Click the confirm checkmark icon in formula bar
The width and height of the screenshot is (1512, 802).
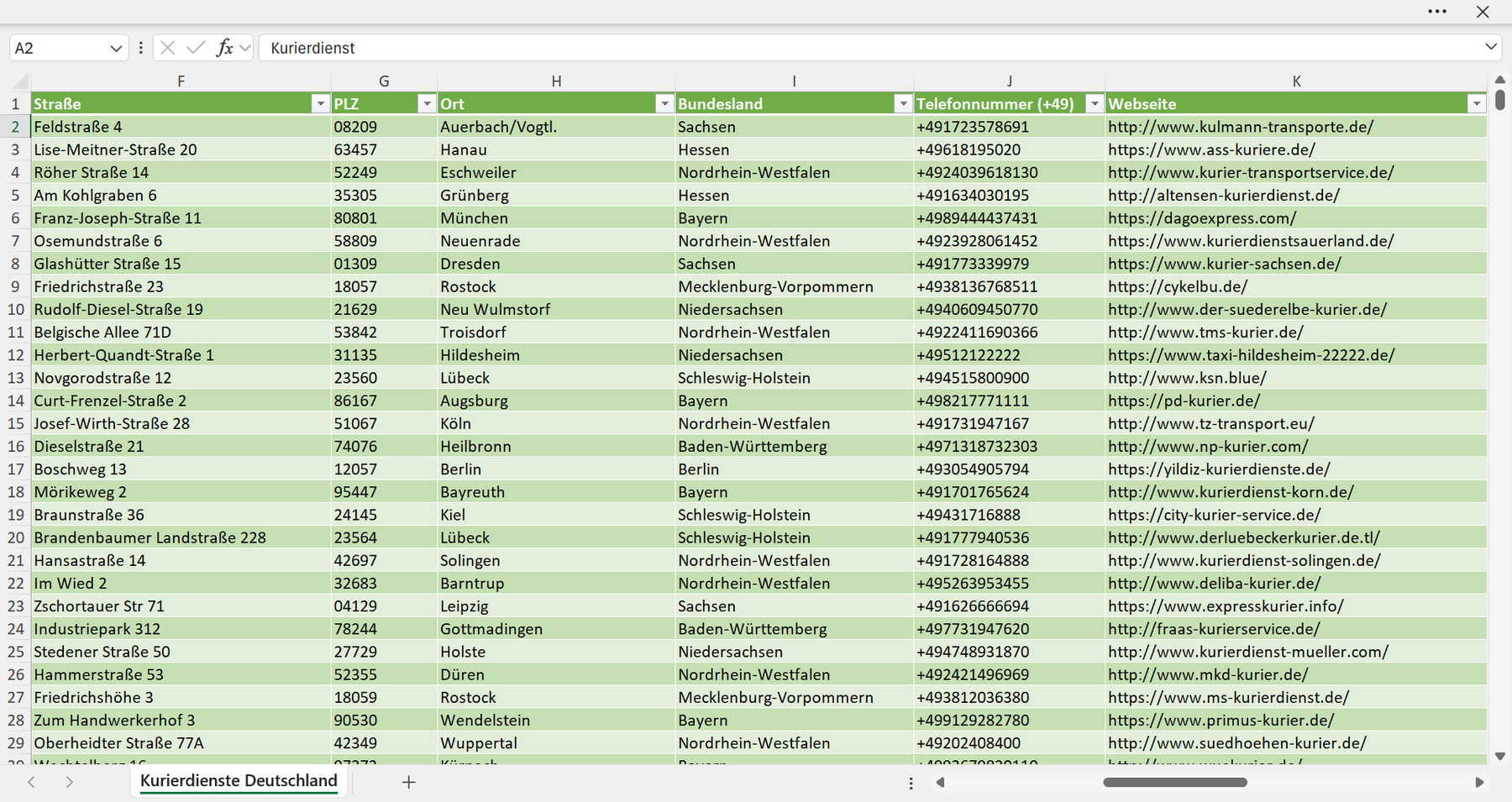[x=196, y=48]
